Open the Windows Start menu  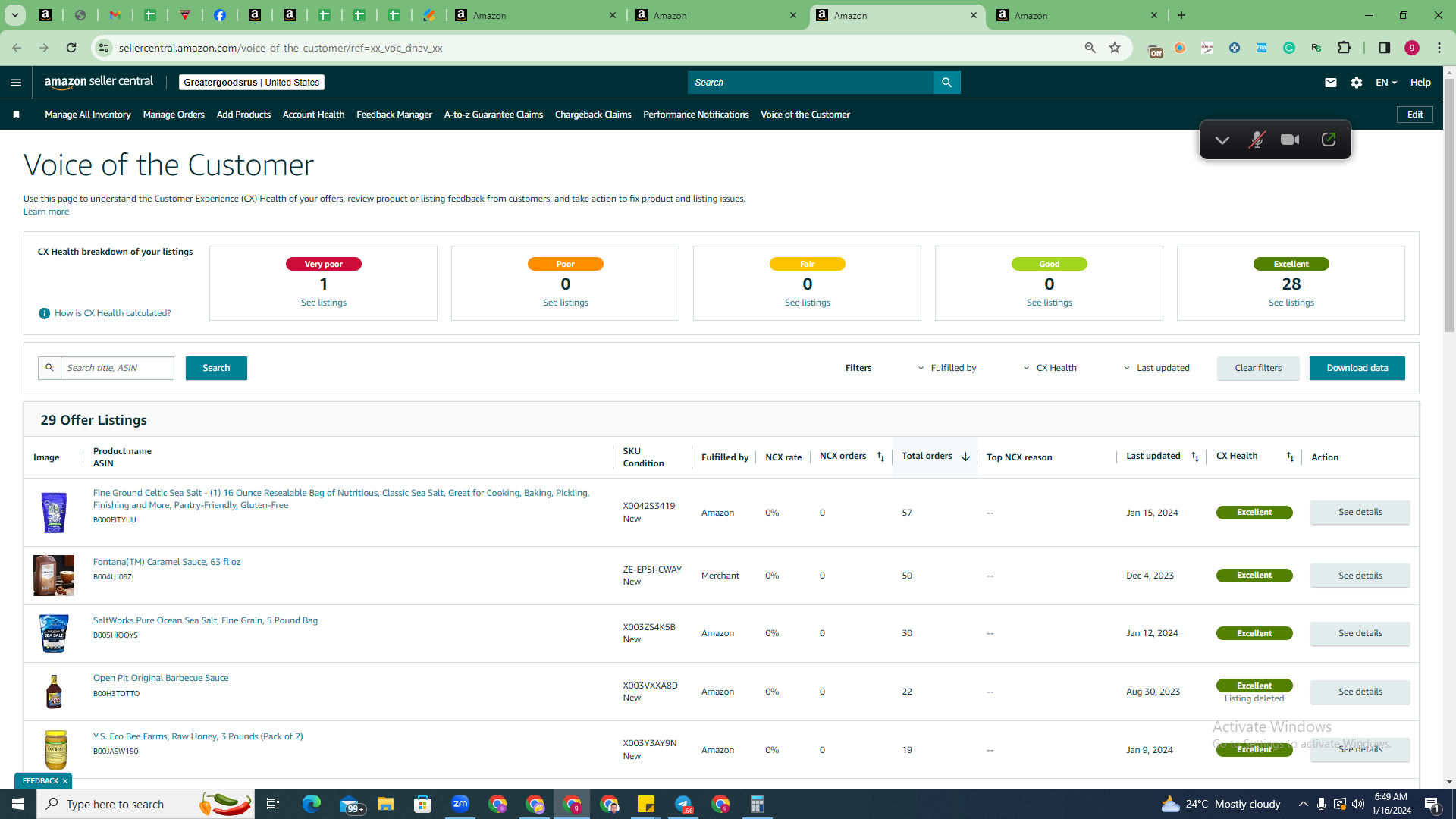pyautogui.click(x=18, y=804)
